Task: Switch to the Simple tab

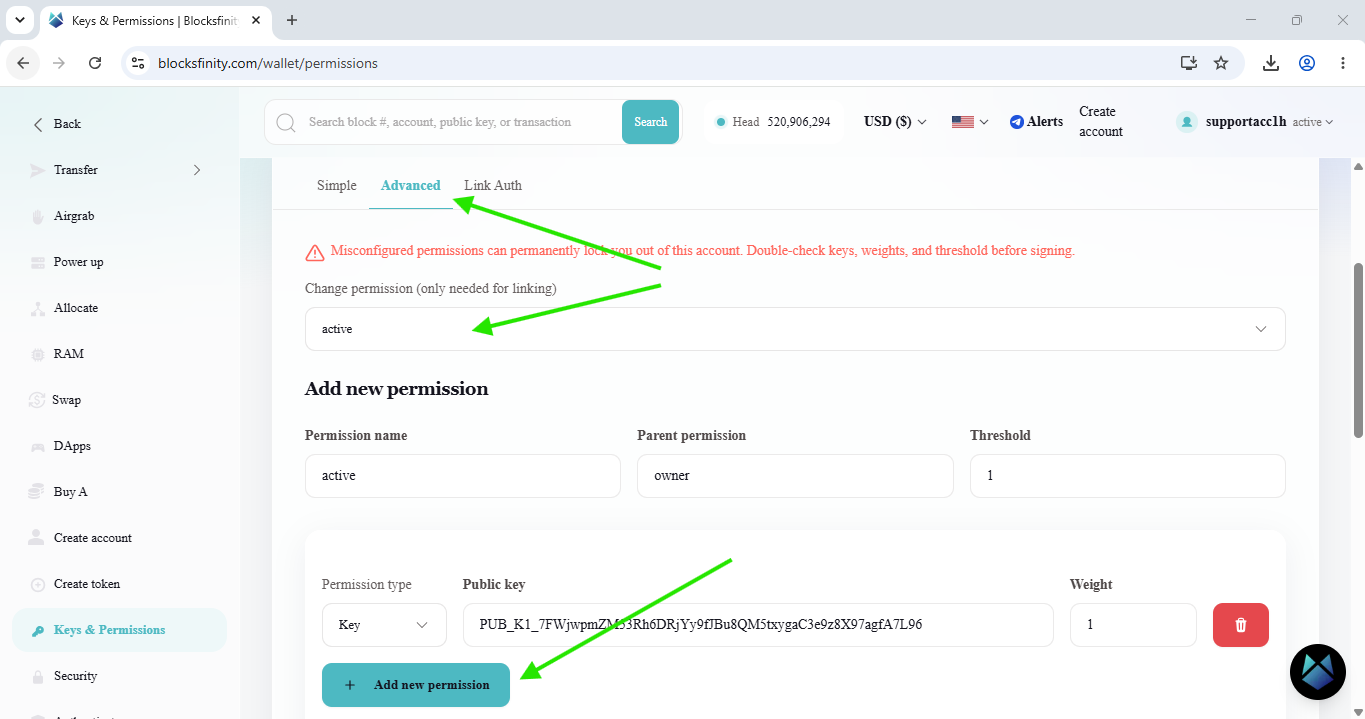Action: (337, 186)
